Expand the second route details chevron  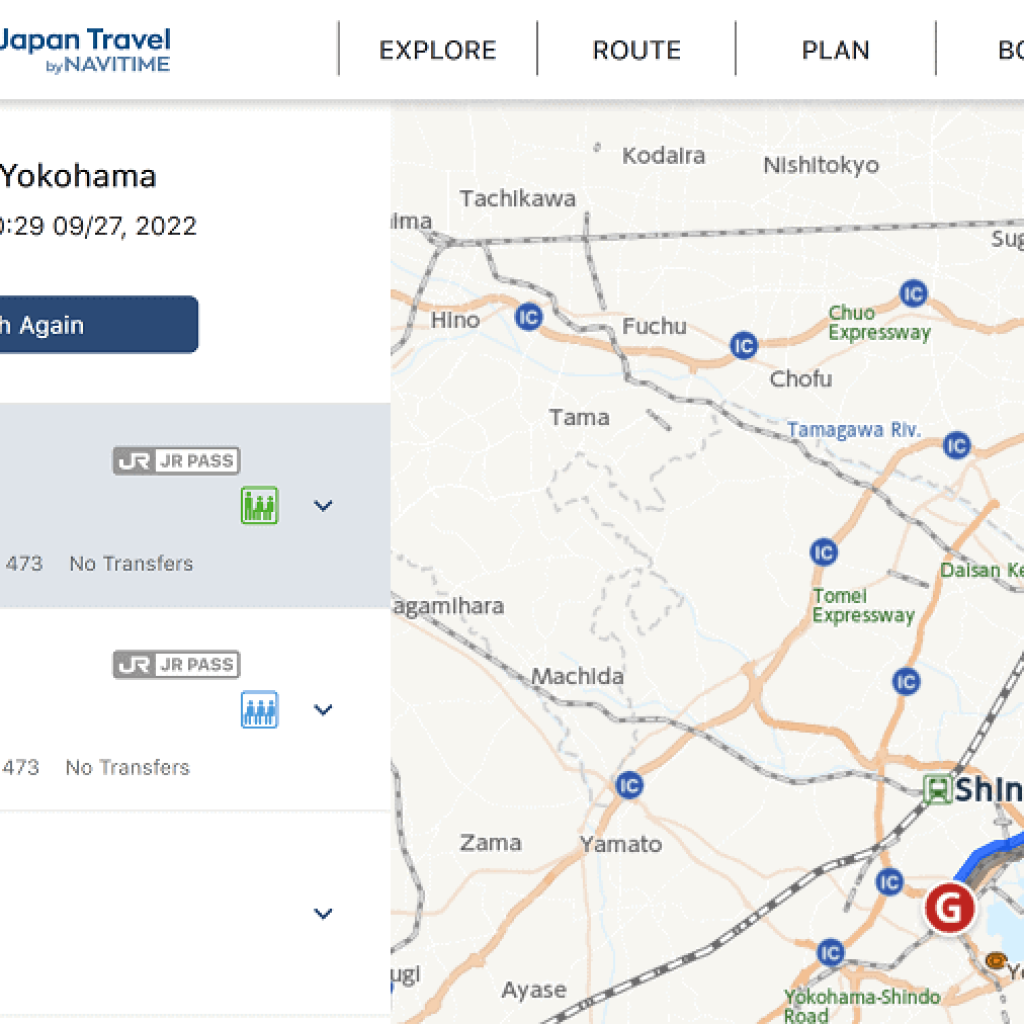pos(323,710)
